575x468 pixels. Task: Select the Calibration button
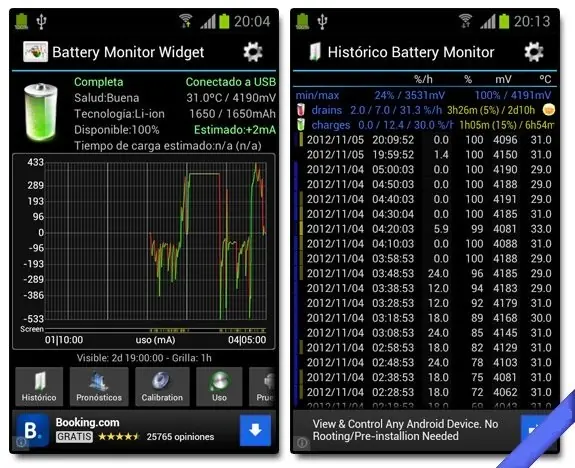pyautogui.click(x=162, y=387)
